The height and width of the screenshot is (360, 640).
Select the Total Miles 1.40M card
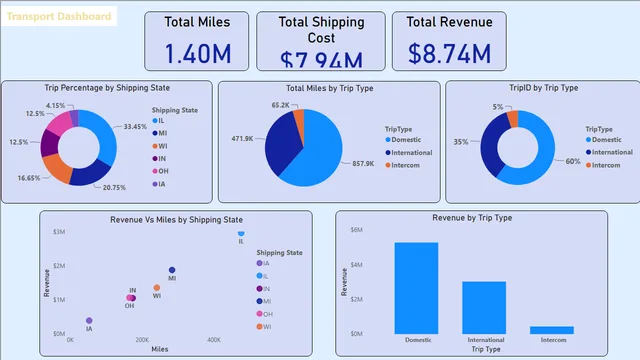[x=197, y=41]
